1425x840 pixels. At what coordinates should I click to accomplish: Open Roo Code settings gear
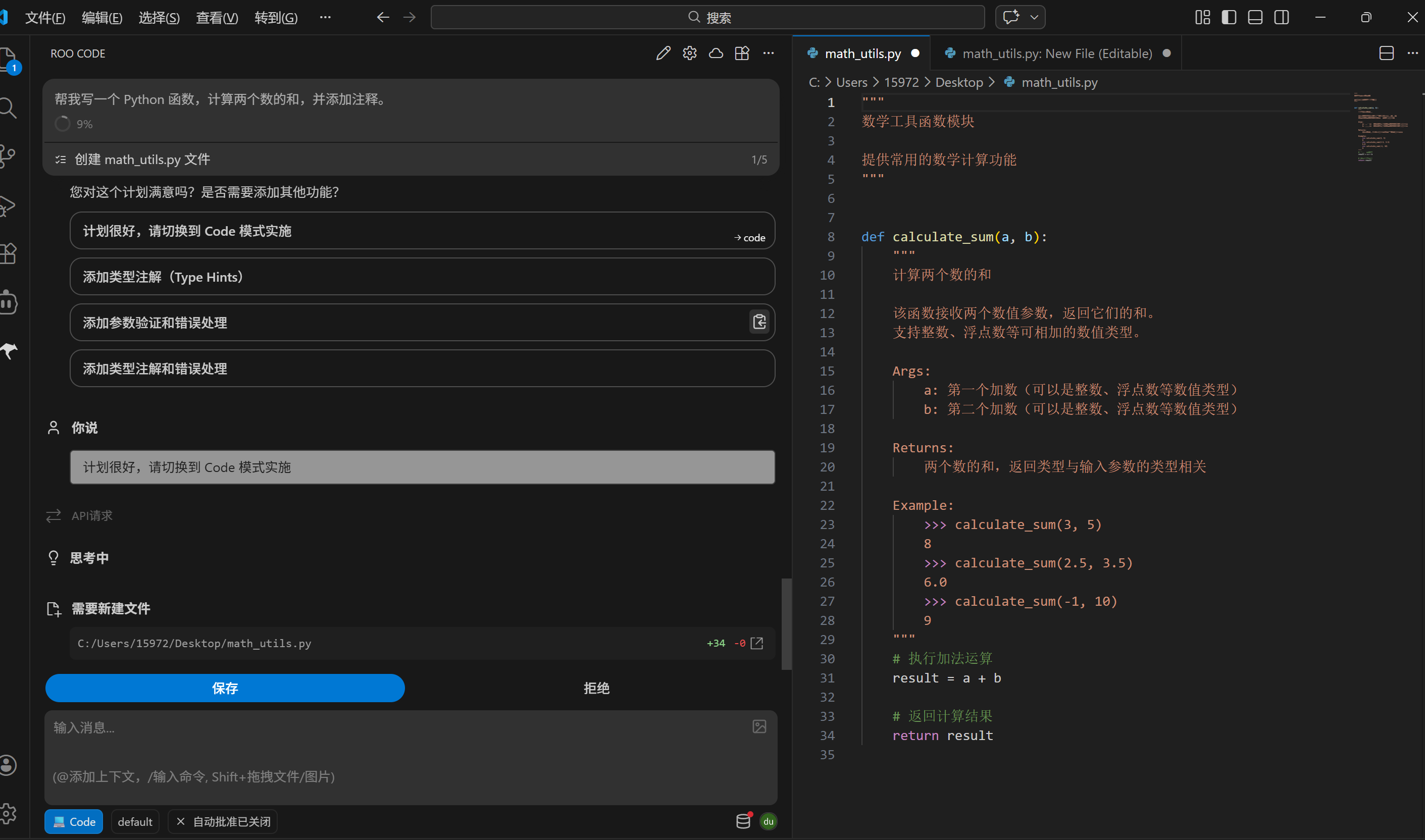689,53
